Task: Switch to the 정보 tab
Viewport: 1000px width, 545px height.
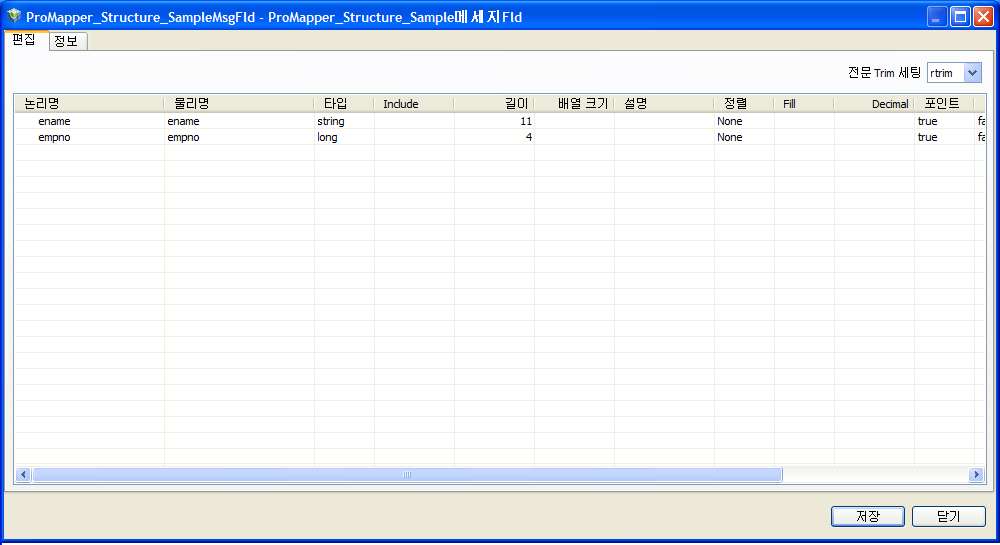Action: pyautogui.click(x=66, y=41)
